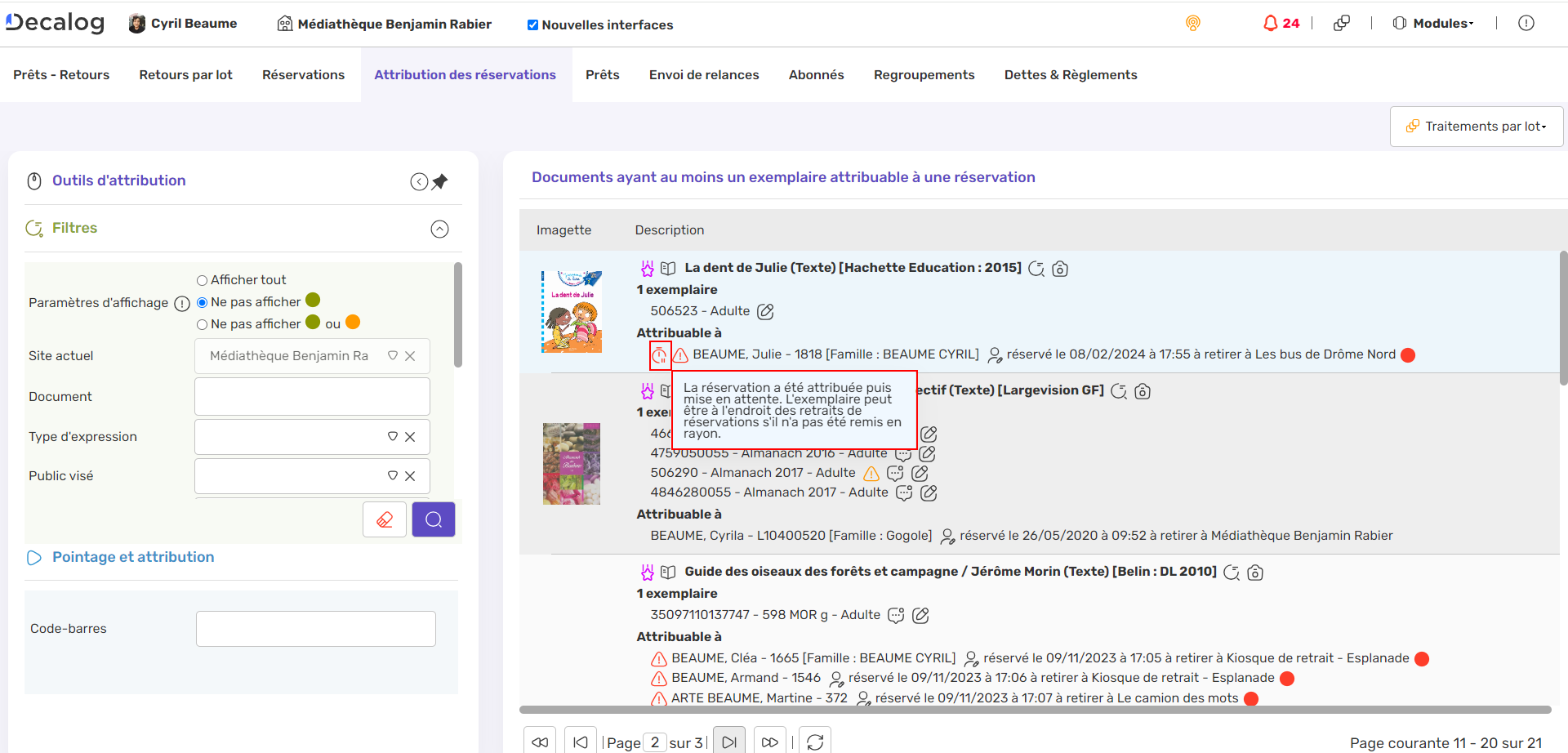Uncheck the Nouvelles interfaces checkbox
1568x753 pixels.
tap(532, 25)
